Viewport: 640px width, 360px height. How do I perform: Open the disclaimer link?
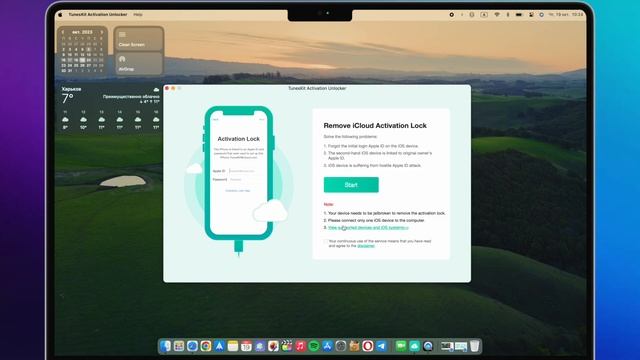(x=366, y=246)
